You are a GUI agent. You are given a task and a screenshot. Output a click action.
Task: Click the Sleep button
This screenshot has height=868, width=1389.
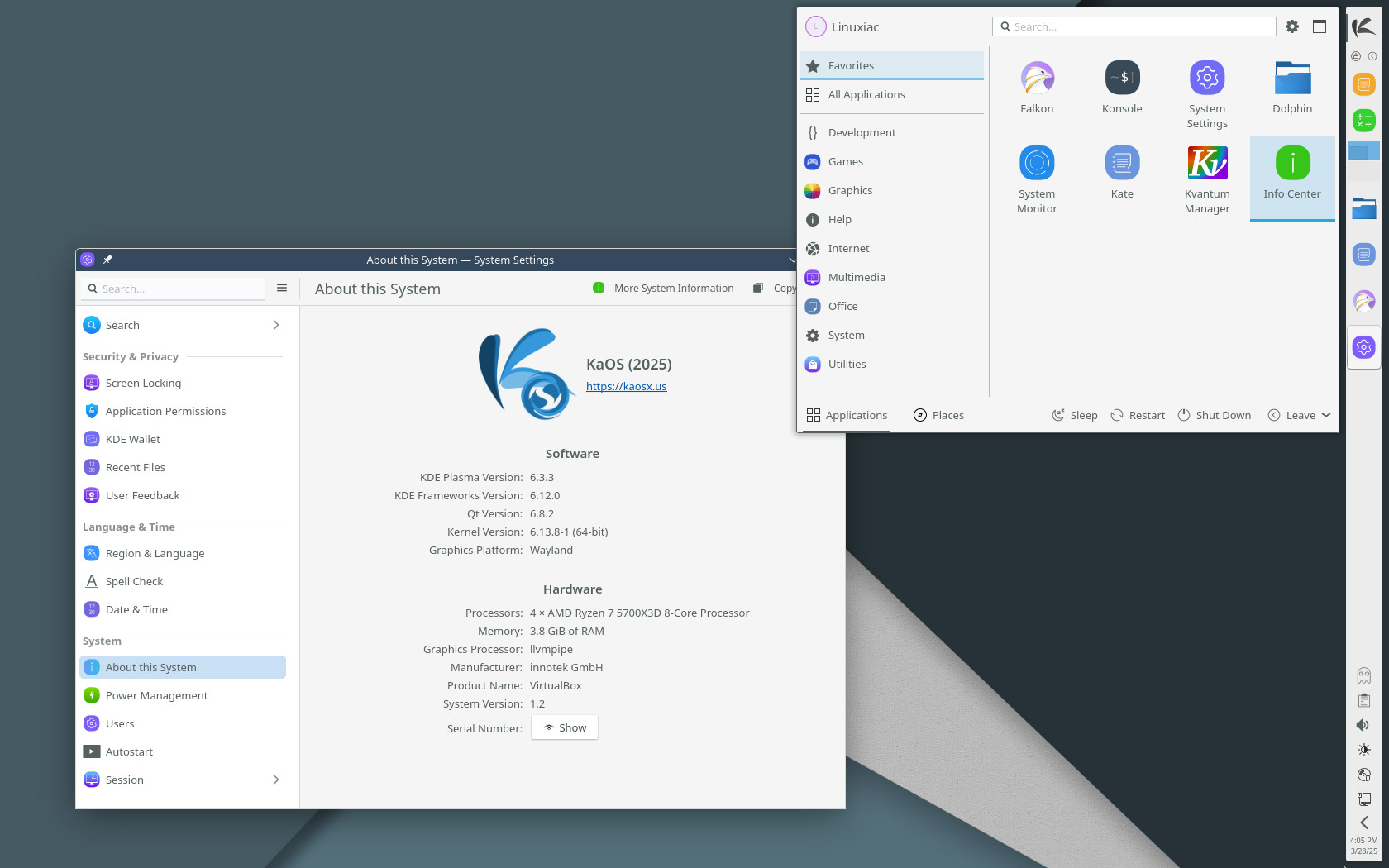[1074, 415]
